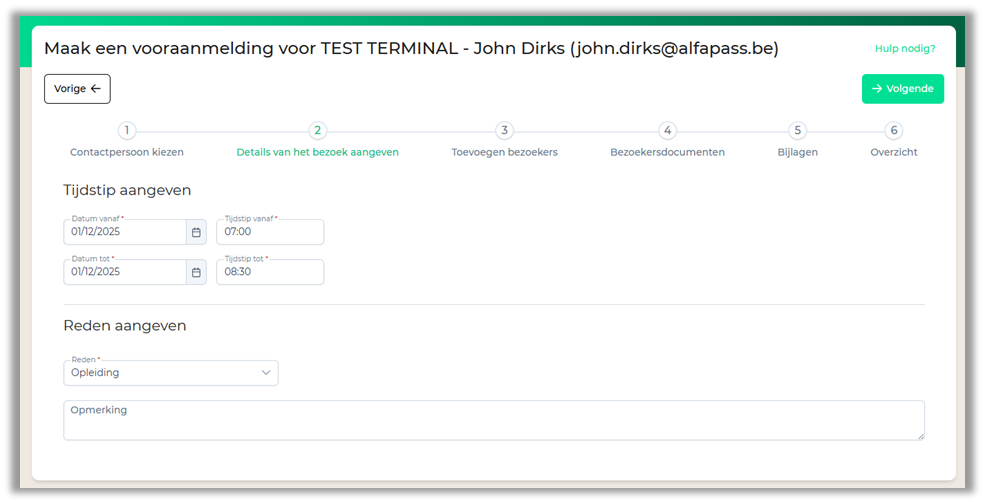The width and height of the screenshot is (985, 504).
Task: Click step 3 circle icon
Action: coord(504,130)
